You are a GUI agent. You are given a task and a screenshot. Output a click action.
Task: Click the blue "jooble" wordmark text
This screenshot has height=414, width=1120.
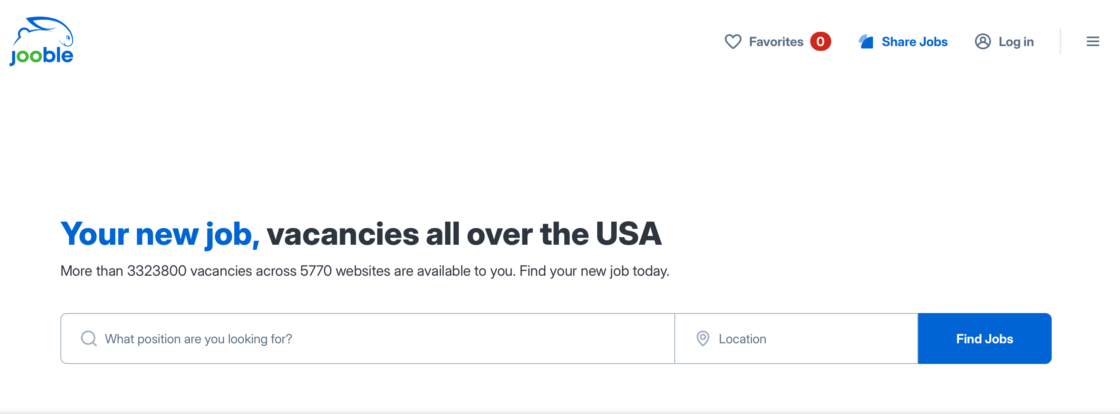point(41,57)
